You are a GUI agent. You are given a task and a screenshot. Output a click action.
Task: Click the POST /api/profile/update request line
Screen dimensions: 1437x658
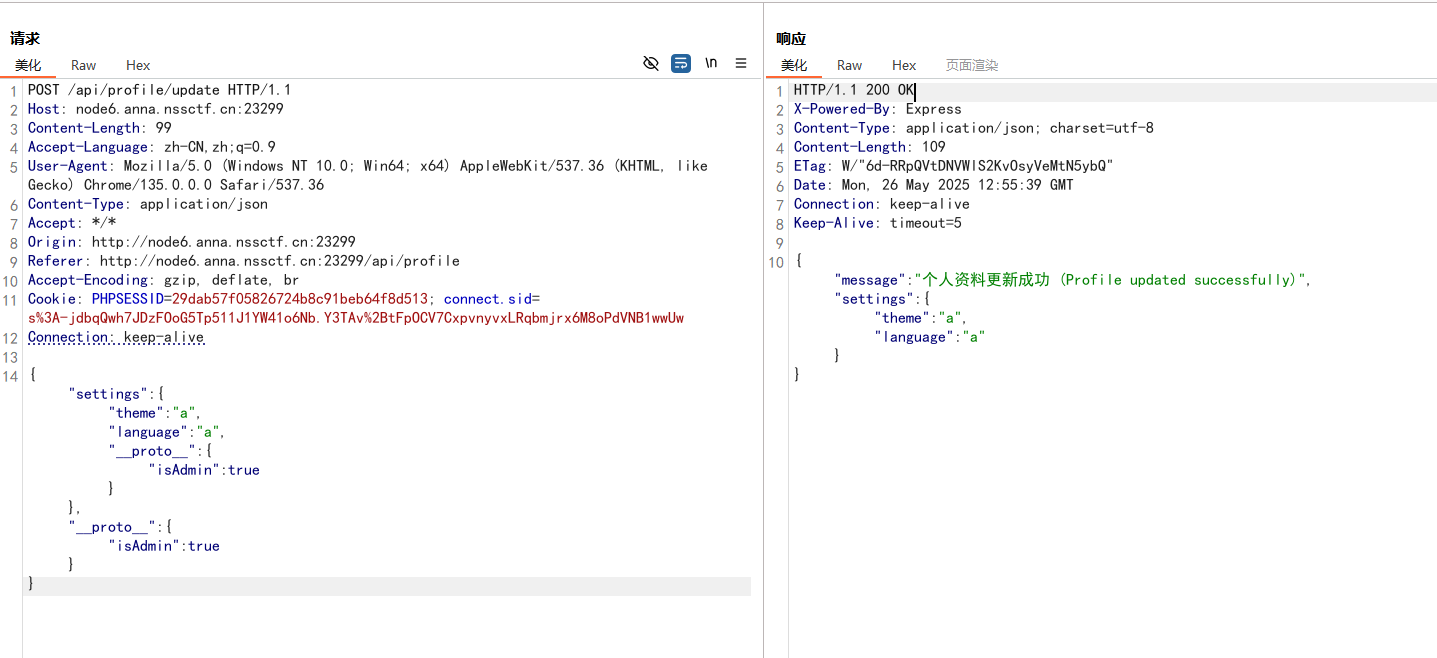(x=159, y=90)
